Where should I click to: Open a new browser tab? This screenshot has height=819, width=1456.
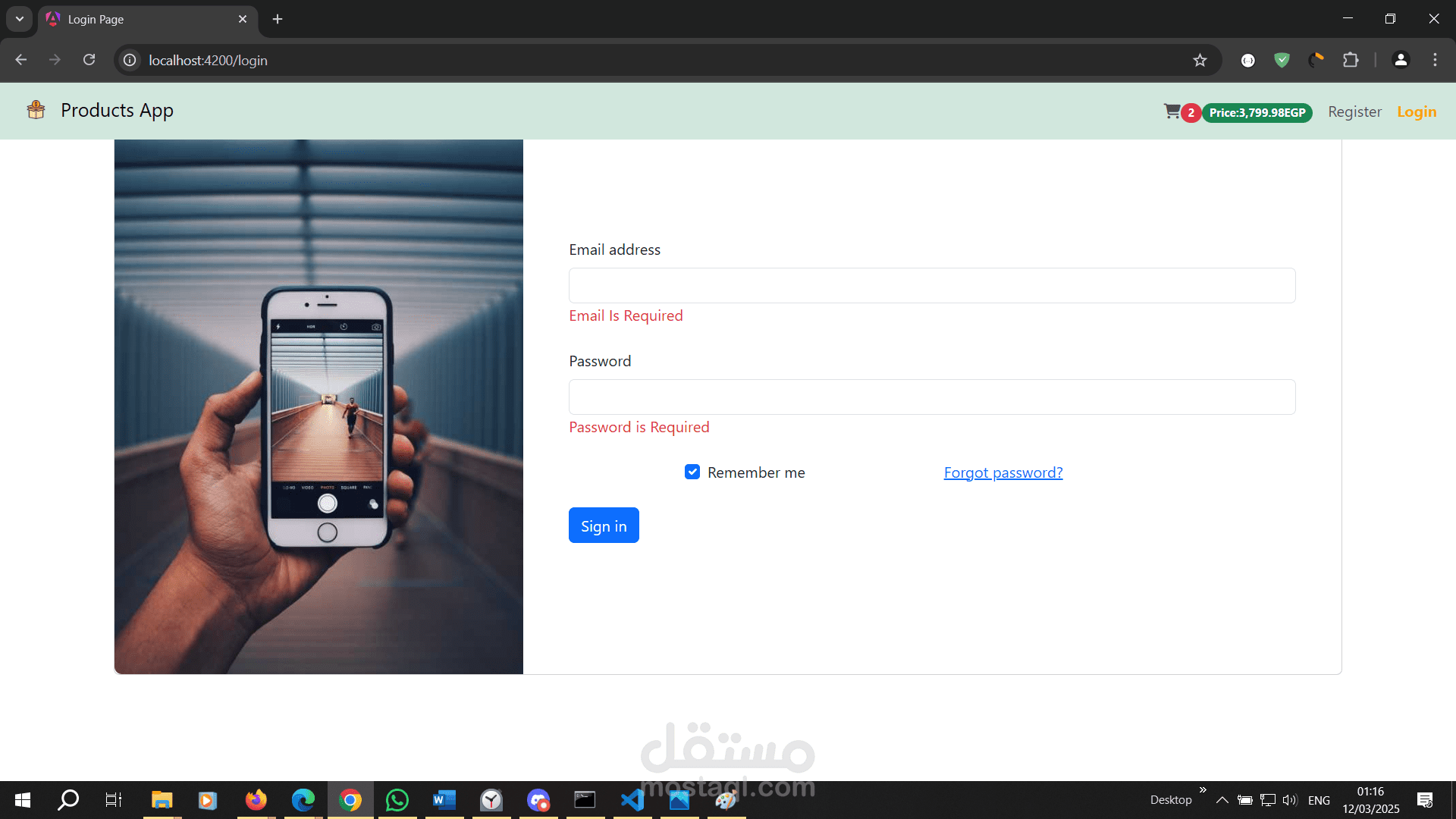[278, 19]
